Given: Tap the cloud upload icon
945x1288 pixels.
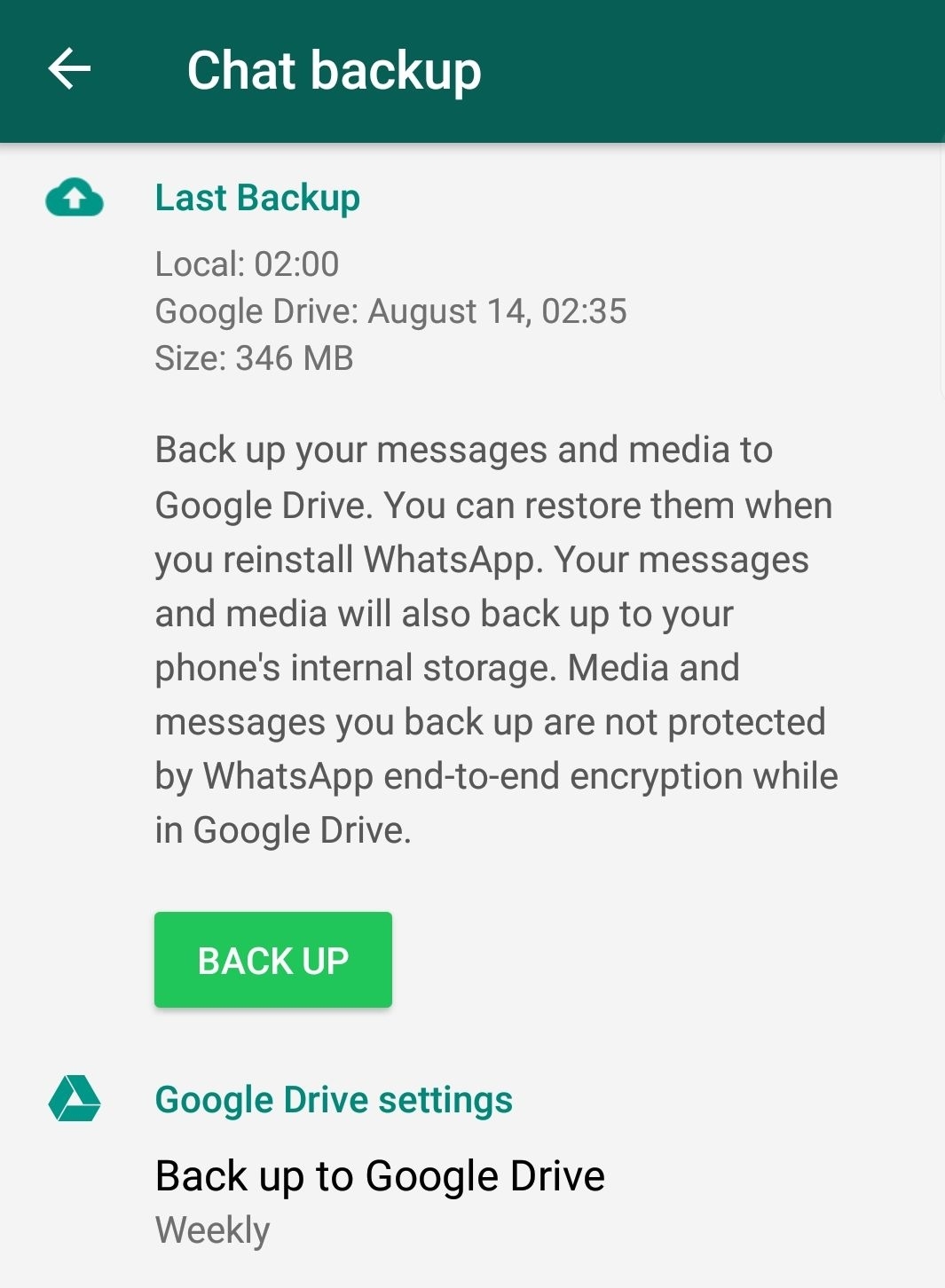Looking at the screenshot, I should [x=75, y=198].
